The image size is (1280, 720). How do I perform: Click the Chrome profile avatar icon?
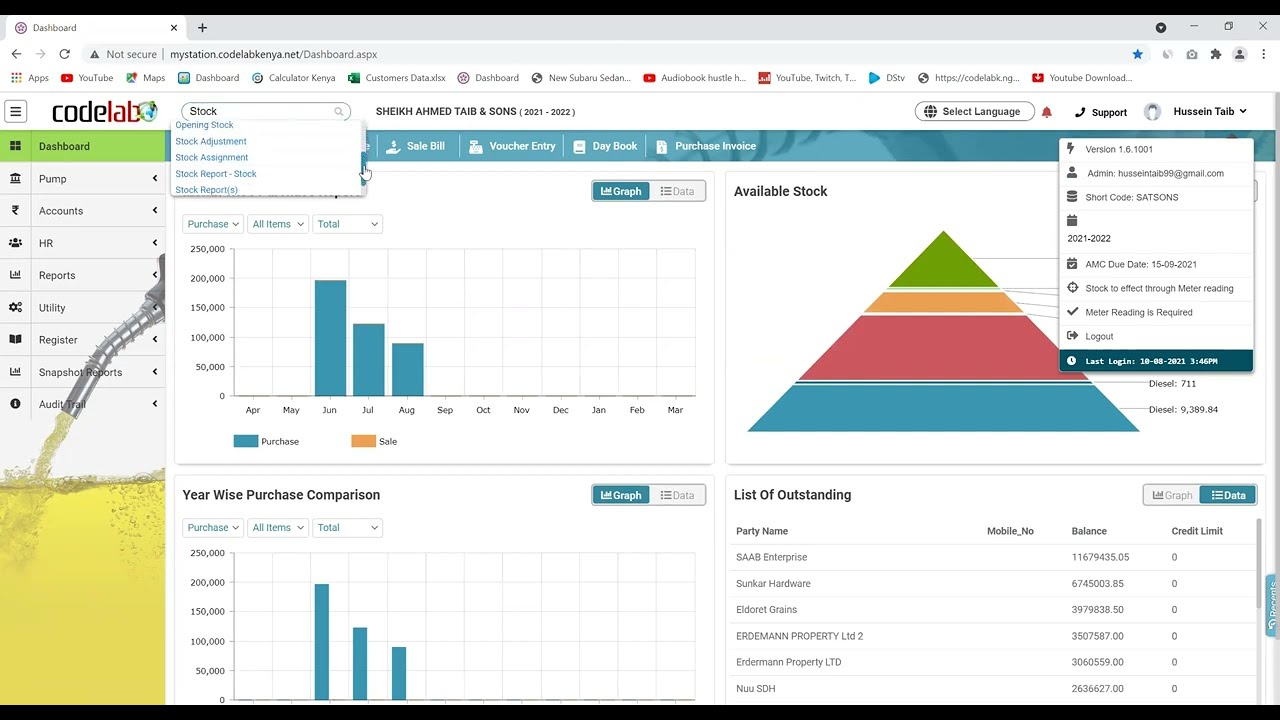point(1240,54)
